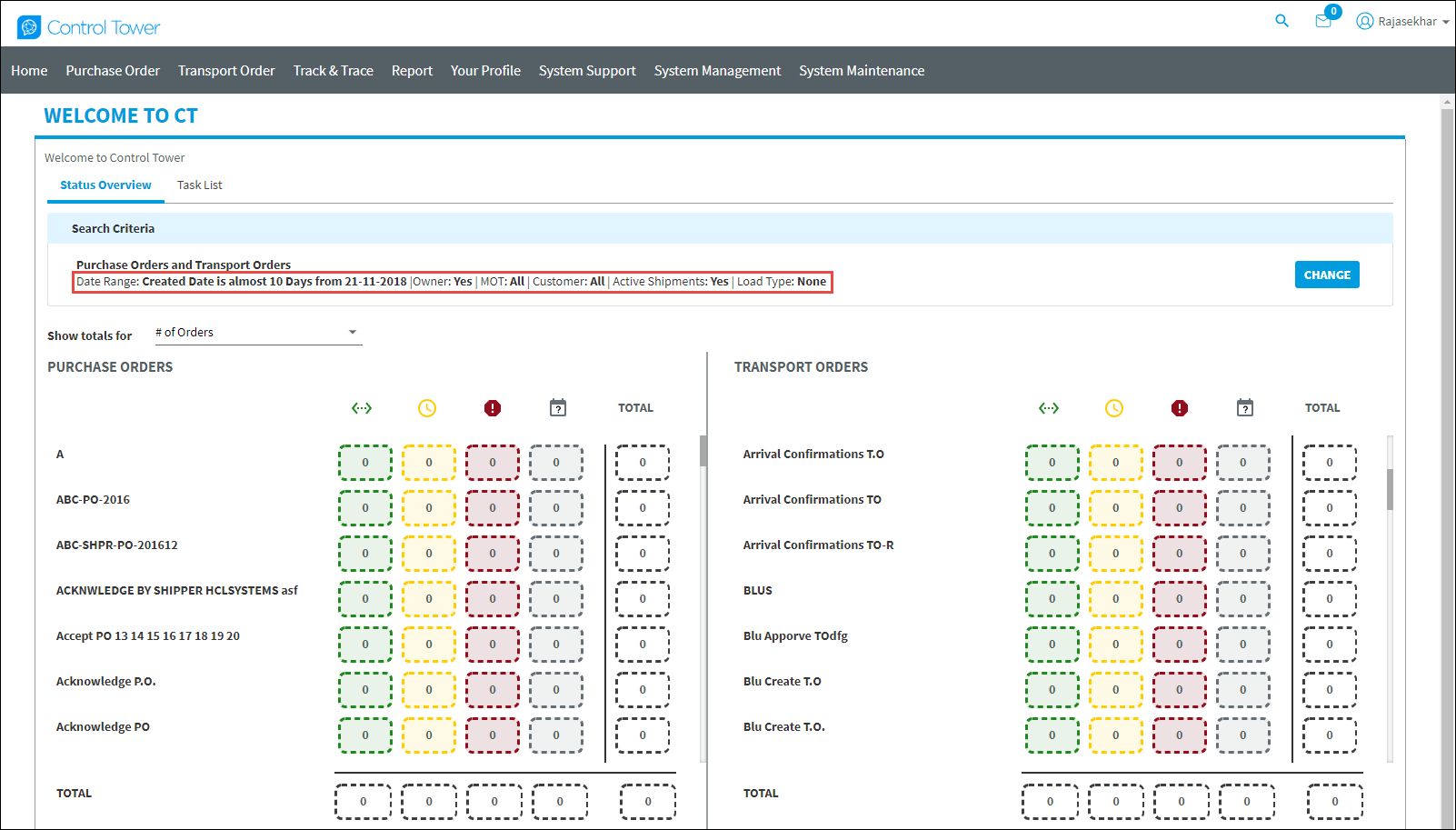Click yellow count box for BLUS row

[1116, 599]
